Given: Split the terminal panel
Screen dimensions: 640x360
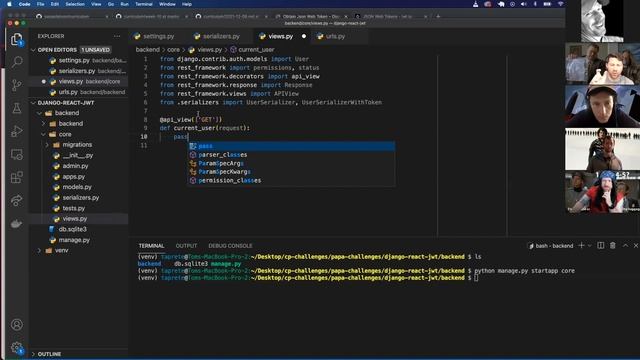Looking at the screenshot, I should (600, 245).
